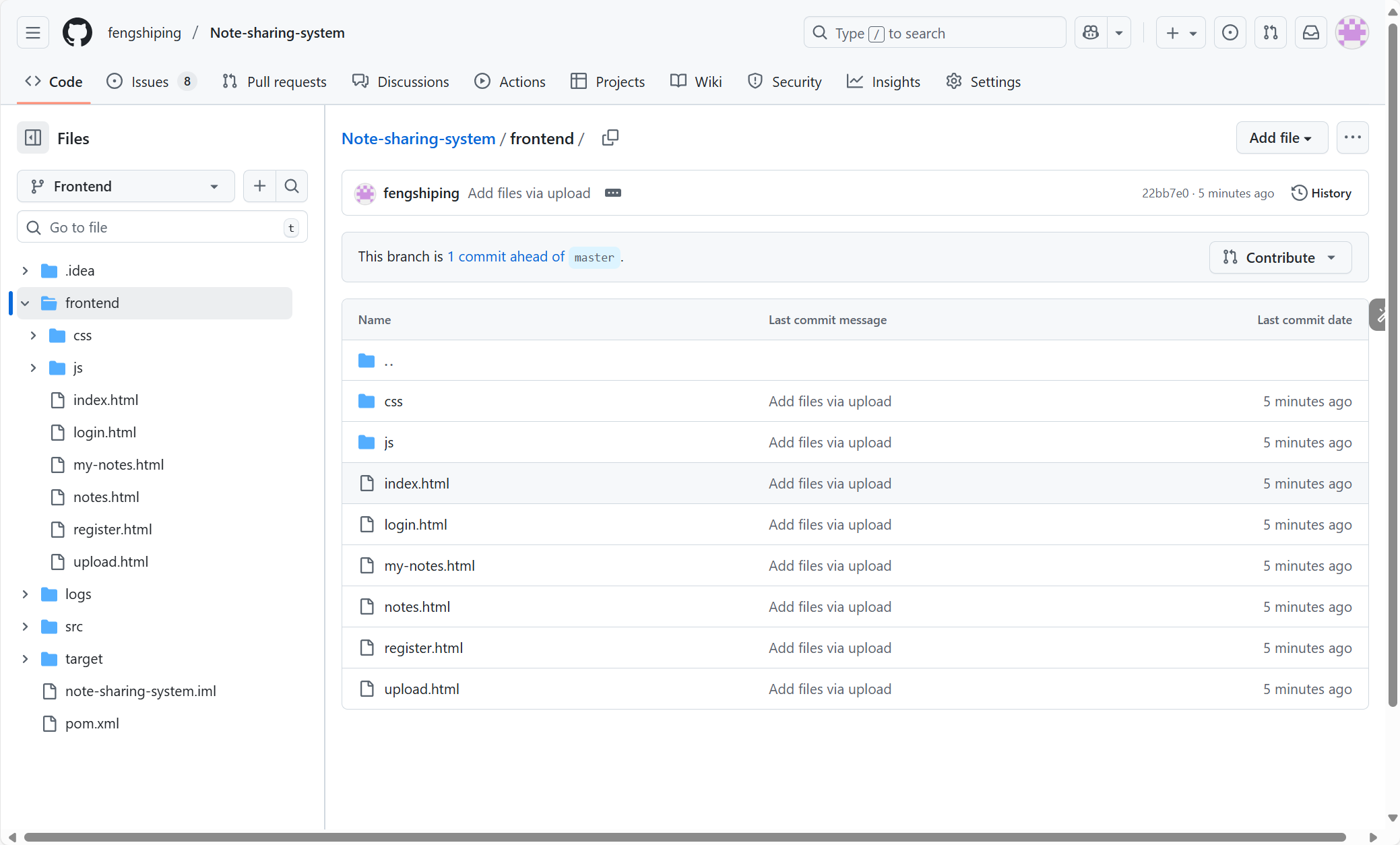Click the search files magnifier icon

click(x=292, y=186)
